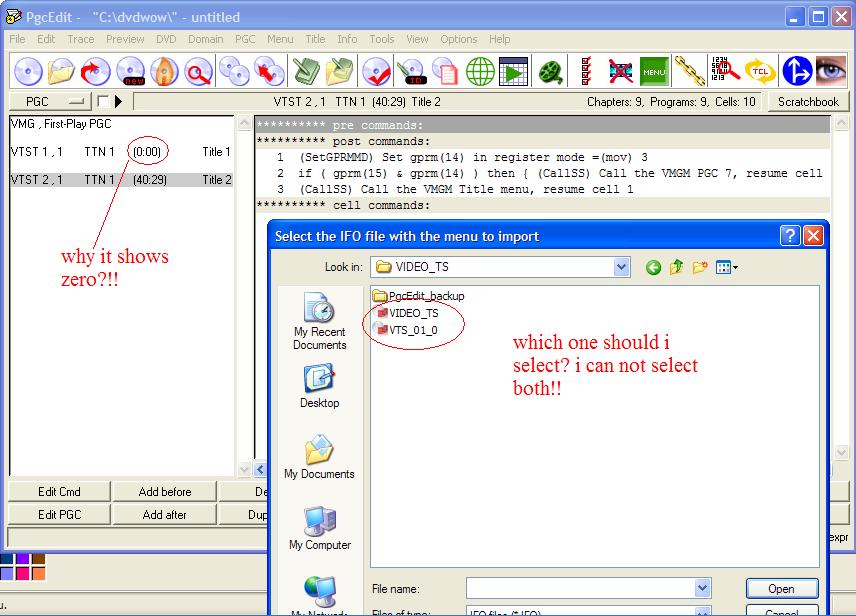Select the VTST 2,1 Title 2 row

pos(121,180)
